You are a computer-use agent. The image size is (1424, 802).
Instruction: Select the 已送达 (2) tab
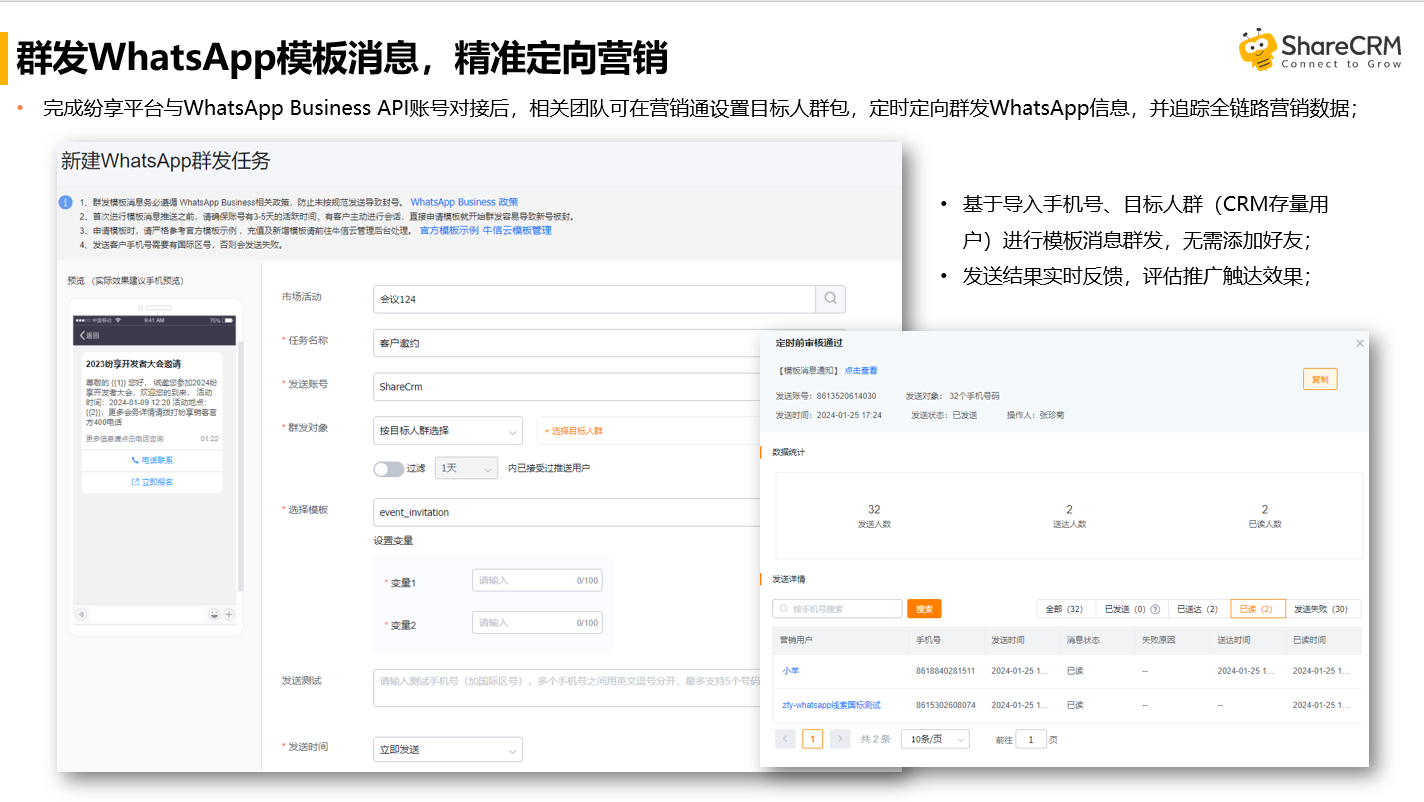[x=1199, y=609]
